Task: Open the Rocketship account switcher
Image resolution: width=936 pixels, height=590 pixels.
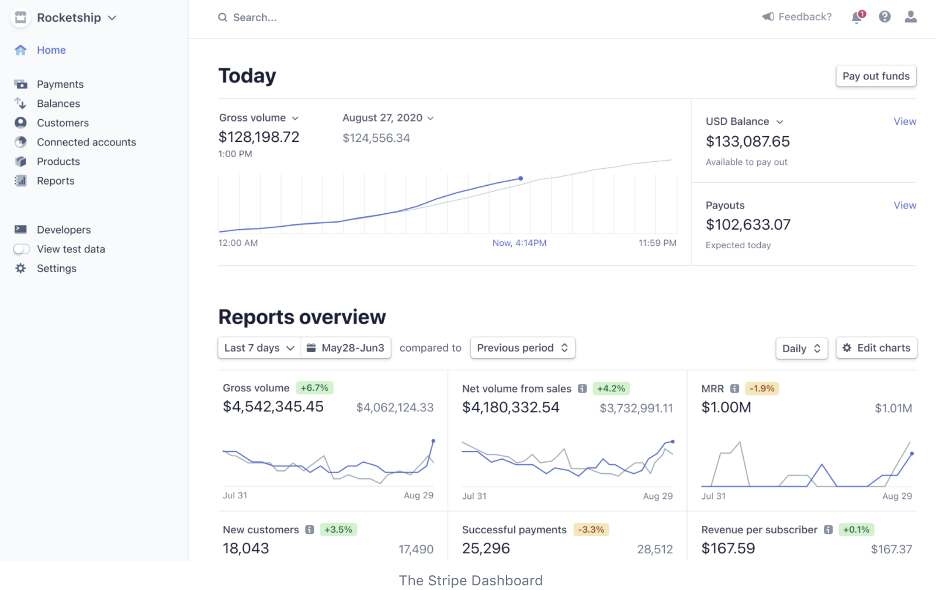Action: click(x=63, y=17)
